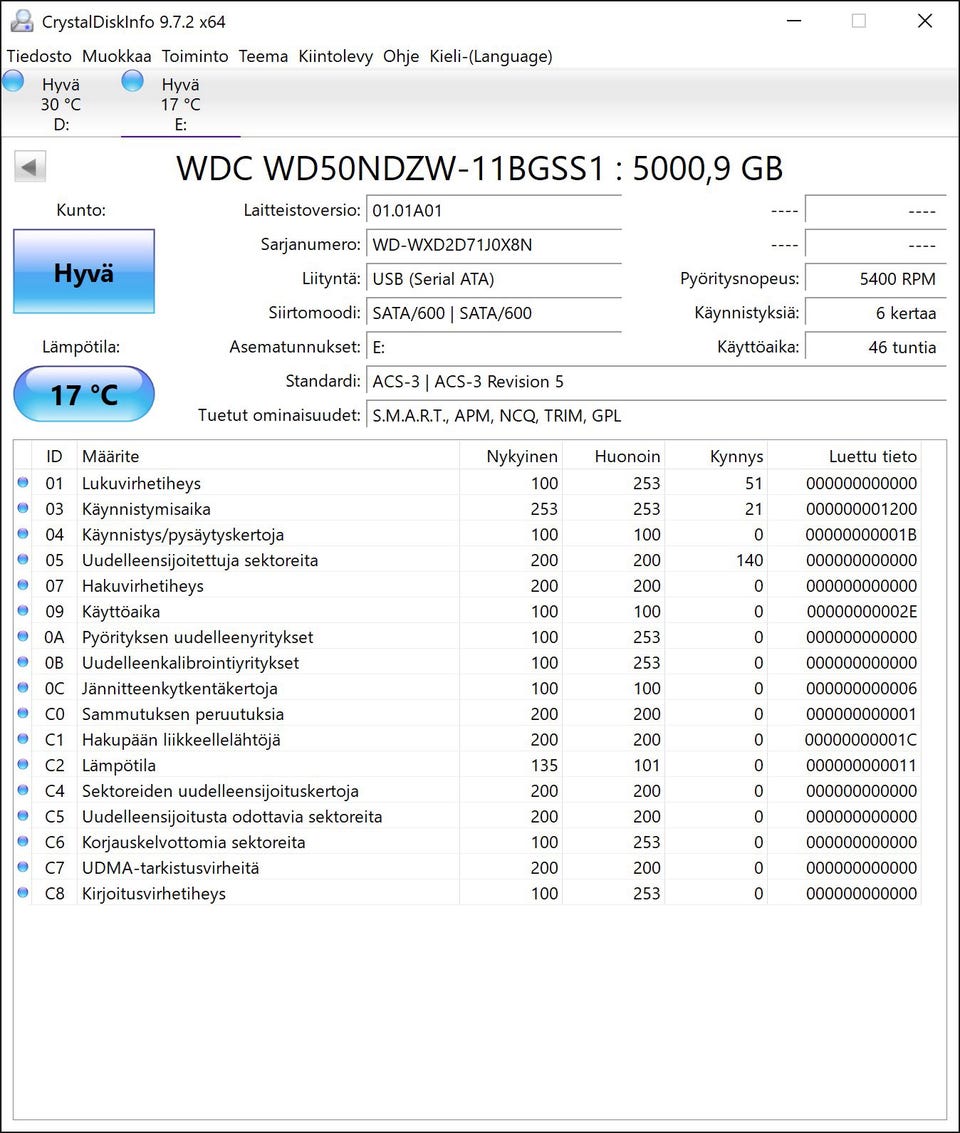The height and width of the screenshot is (1133, 960).
Task: Click status dot for UDMA-tarkistusvirheitä row
Action: (x=23, y=867)
